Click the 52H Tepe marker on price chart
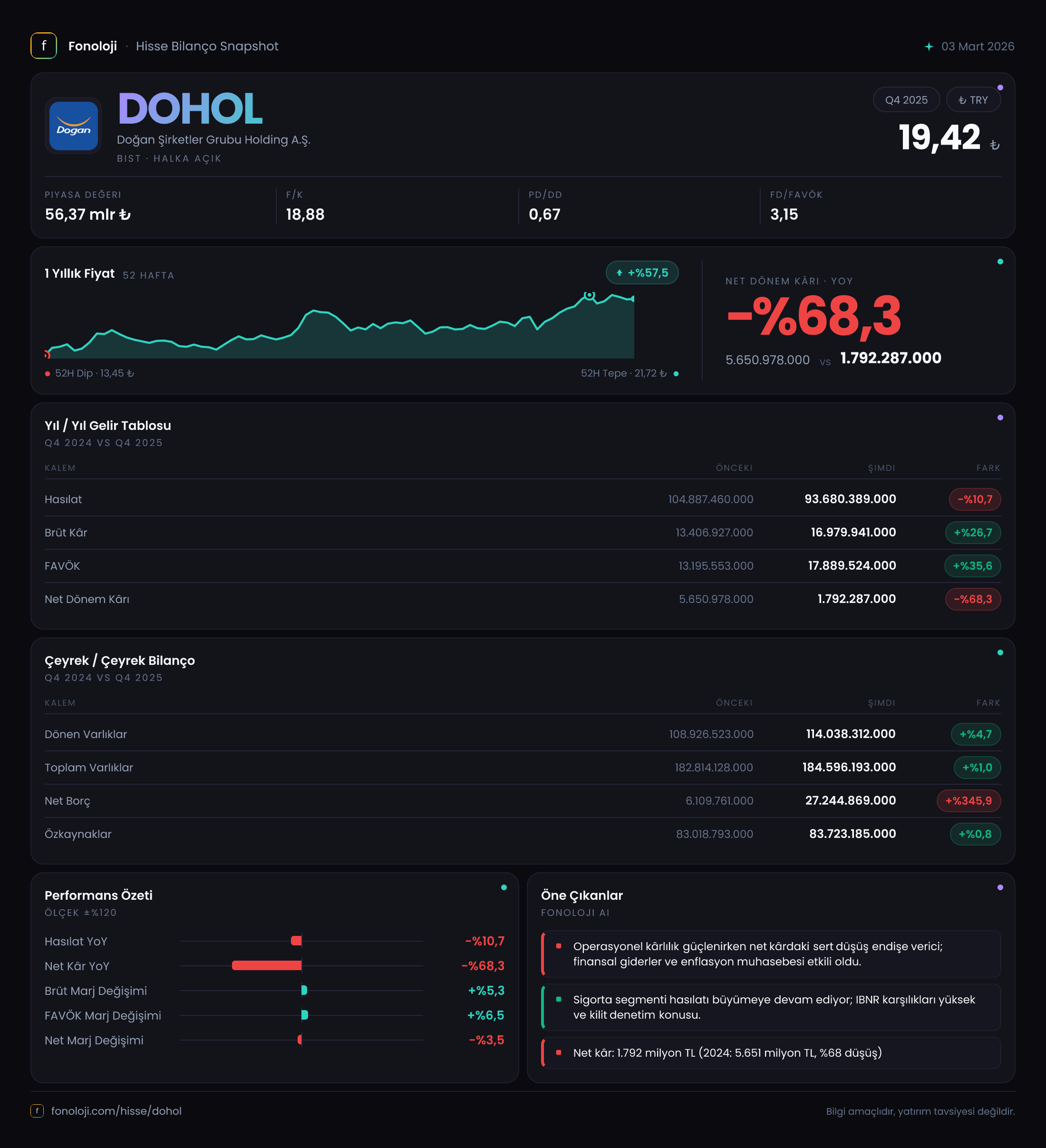 tap(590, 295)
